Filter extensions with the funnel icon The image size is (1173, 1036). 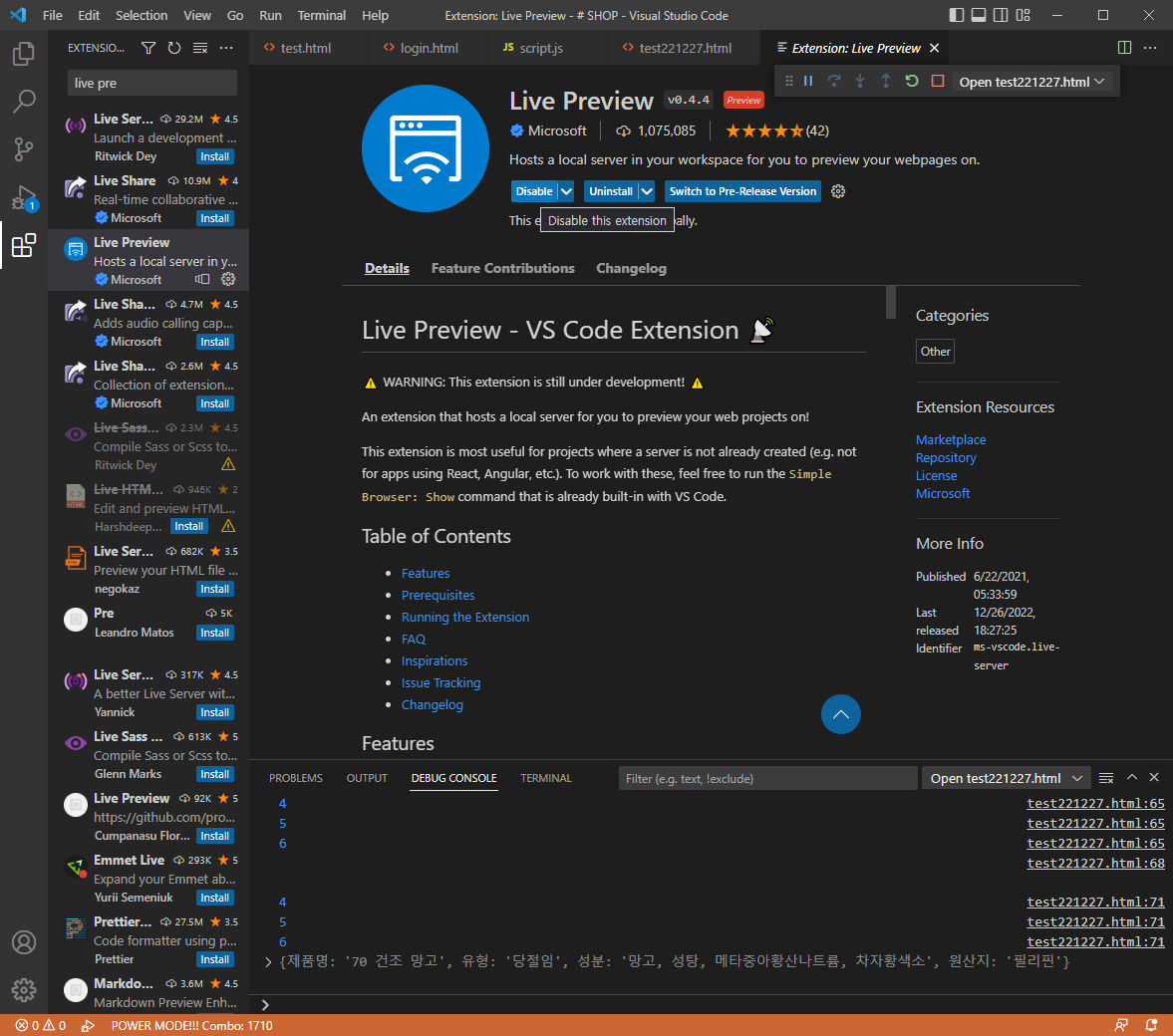click(148, 48)
